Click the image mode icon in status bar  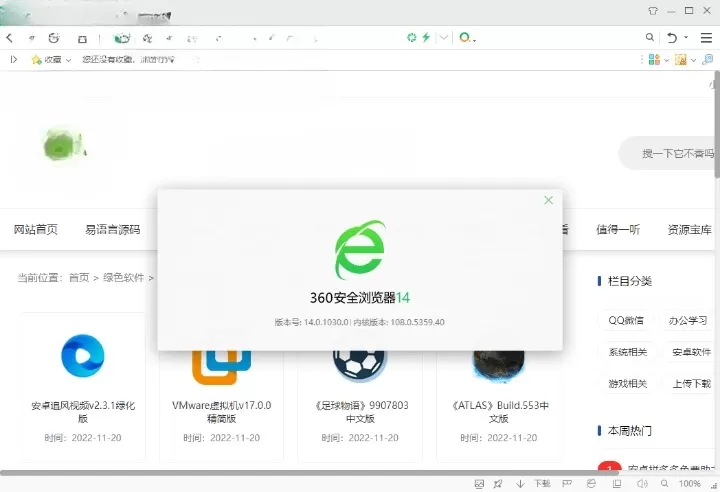479,484
